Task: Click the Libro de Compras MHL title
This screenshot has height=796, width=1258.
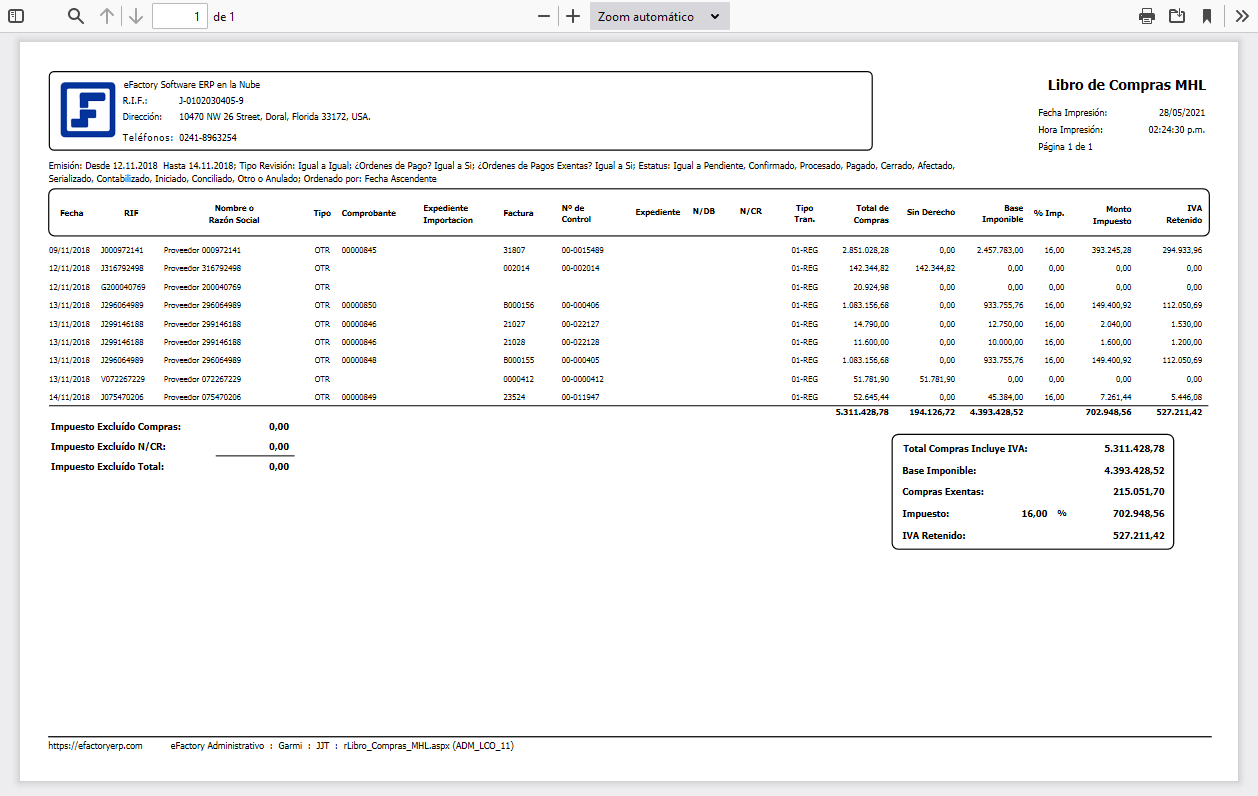Action: (1126, 85)
